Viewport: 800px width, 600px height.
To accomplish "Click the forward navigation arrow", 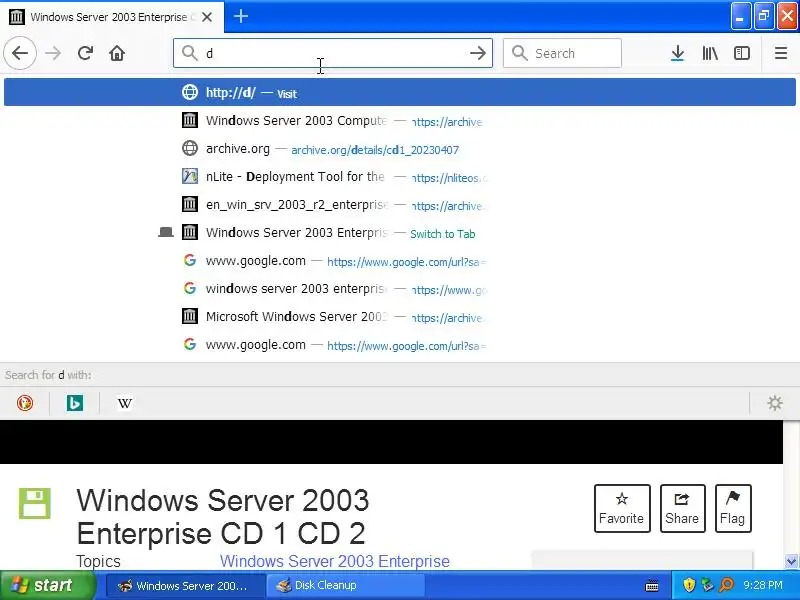I will click(x=53, y=53).
